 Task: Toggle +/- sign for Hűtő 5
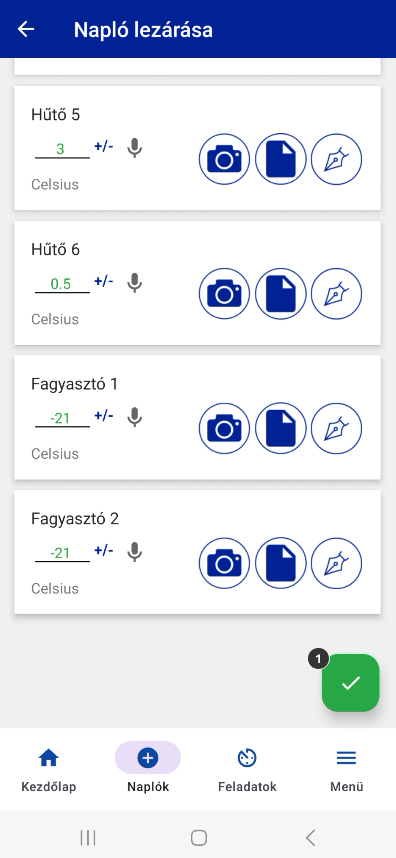pyautogui.click(x=104, y=147)
